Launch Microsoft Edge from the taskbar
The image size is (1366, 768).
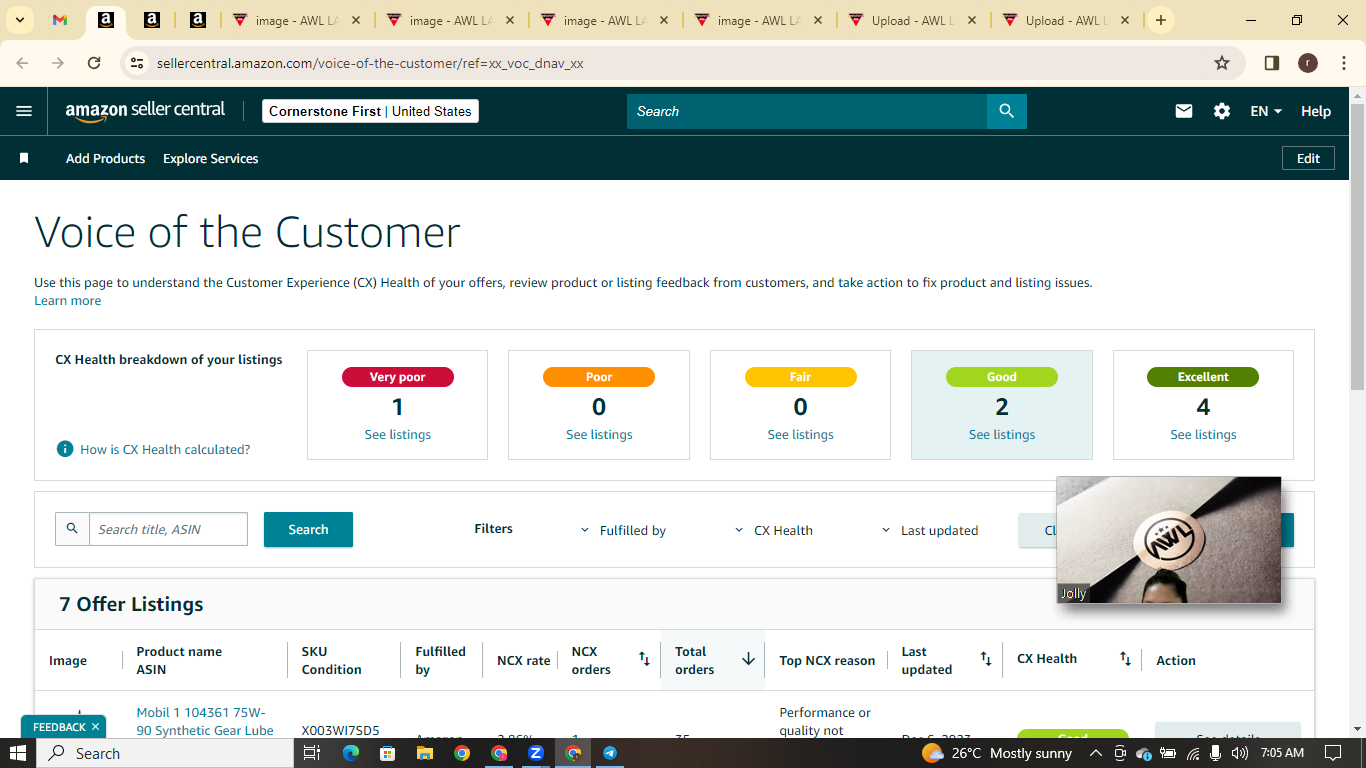350,753
